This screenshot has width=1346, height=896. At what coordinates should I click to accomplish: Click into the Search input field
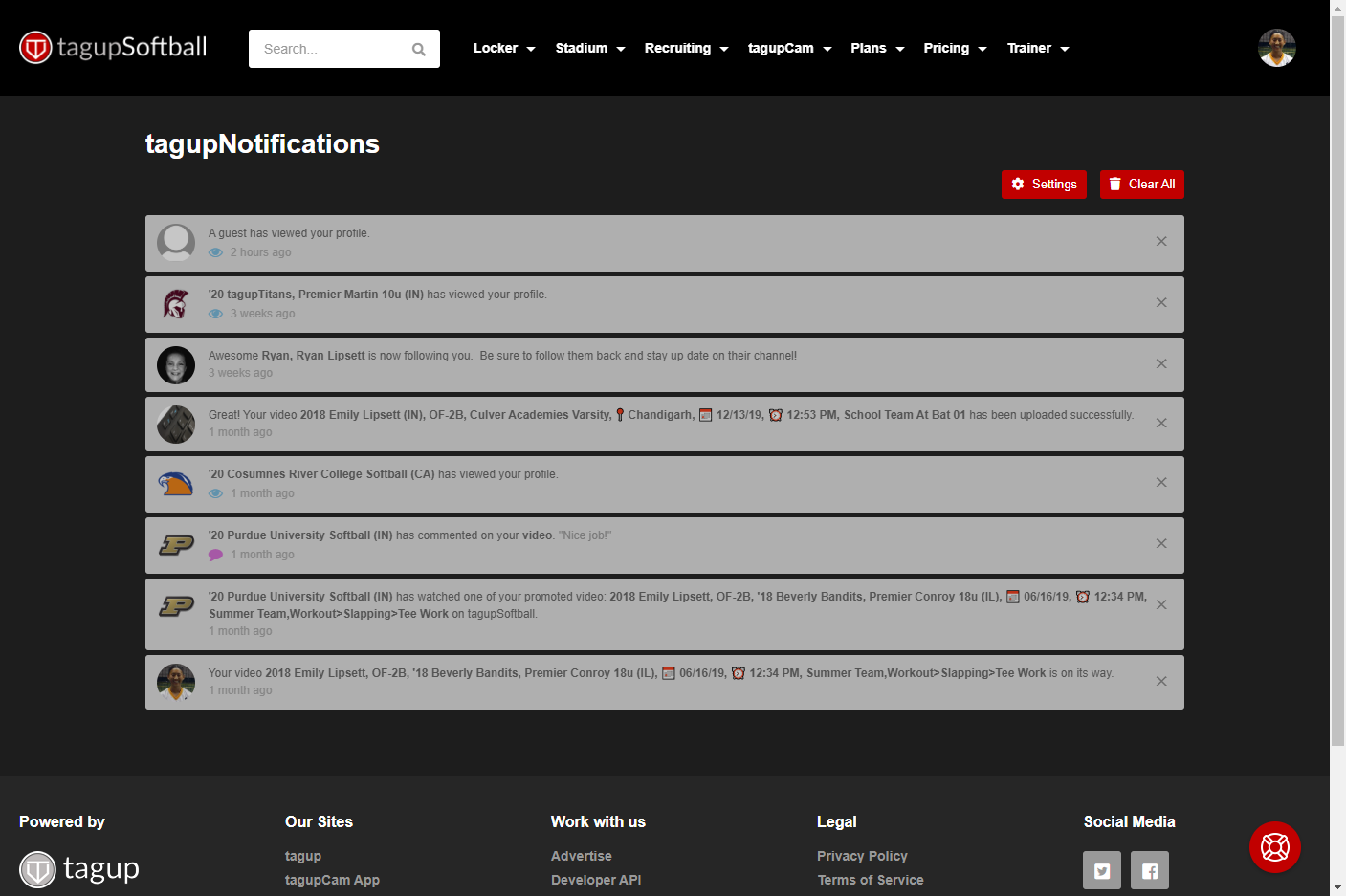[330, 49]
